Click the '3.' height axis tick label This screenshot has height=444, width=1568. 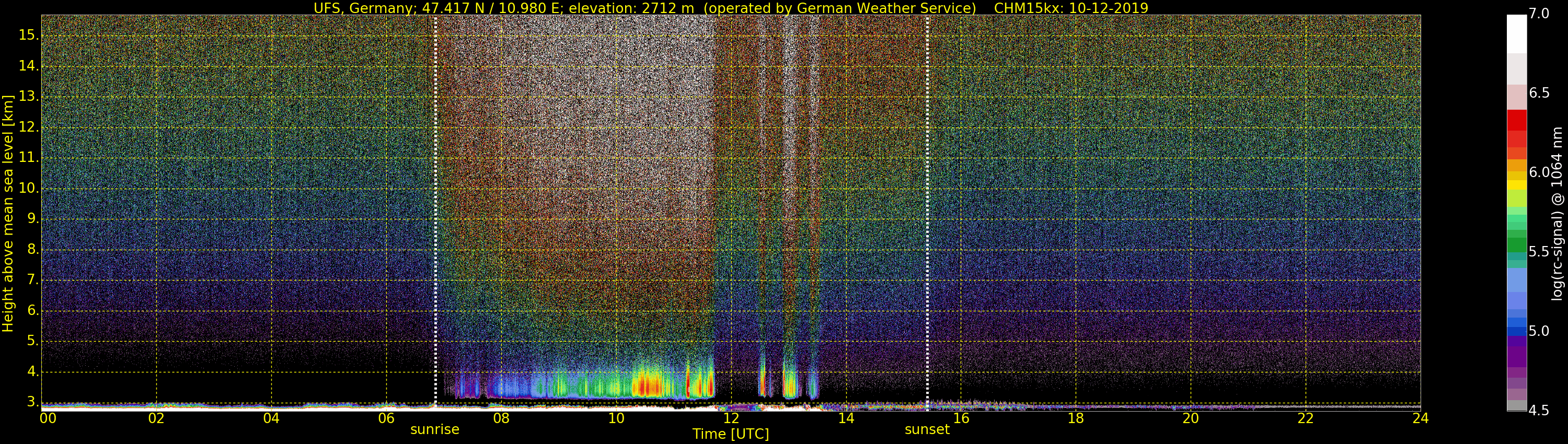33,402
